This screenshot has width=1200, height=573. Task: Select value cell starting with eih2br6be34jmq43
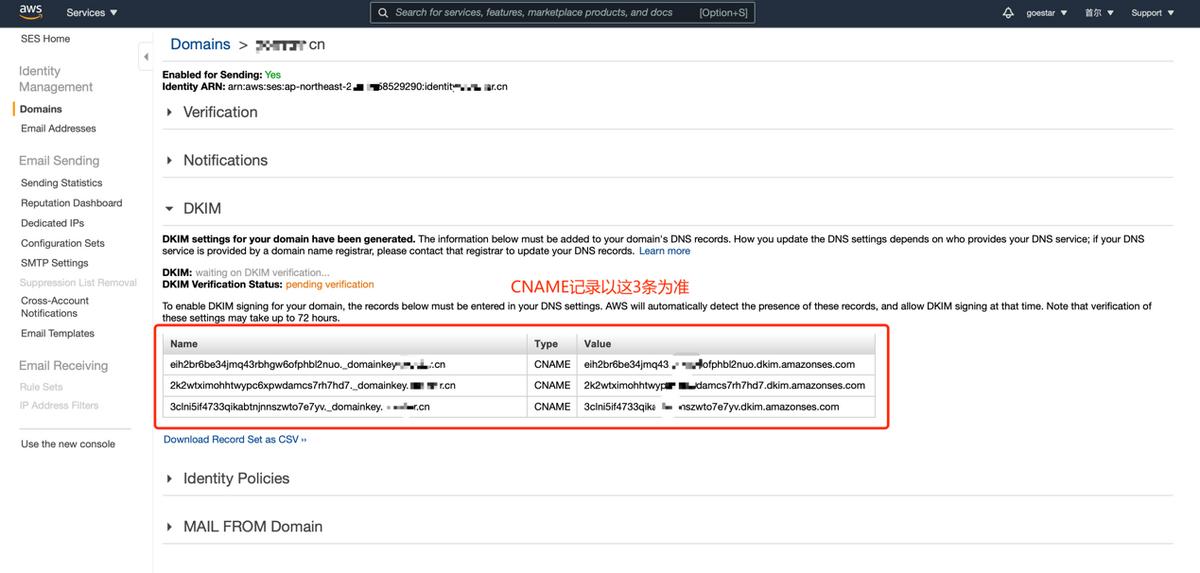pyautogui.click(x=726, y=364)
